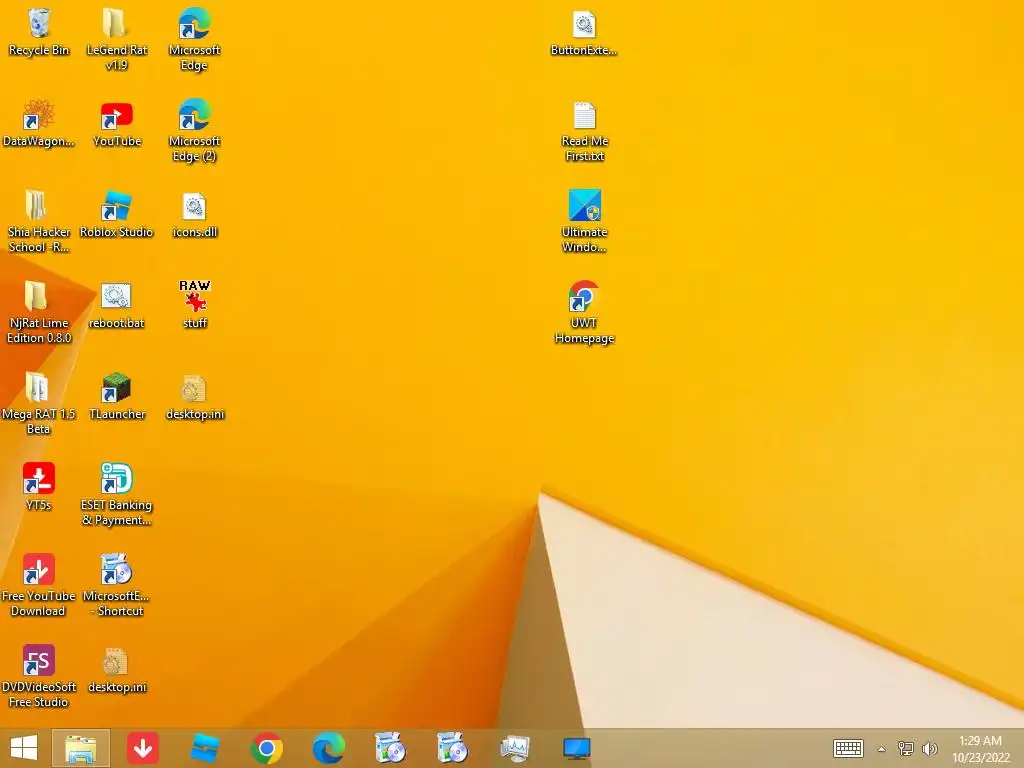Select the Microsoft Edge desktop shortcut

click(194, 39)
